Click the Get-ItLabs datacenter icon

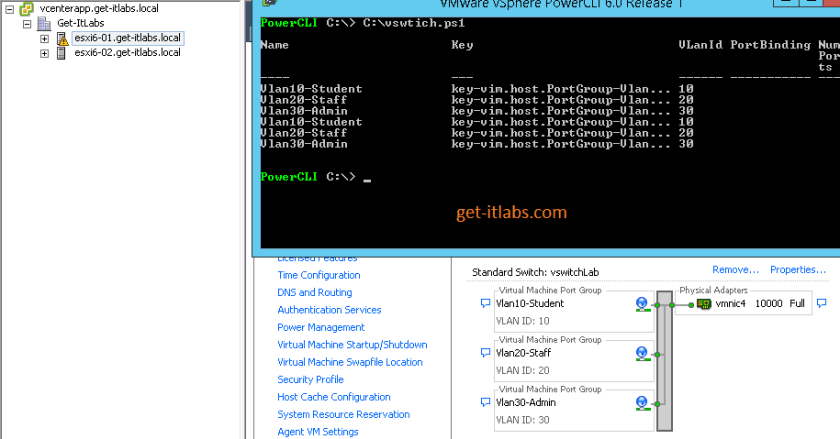[44, 24]
